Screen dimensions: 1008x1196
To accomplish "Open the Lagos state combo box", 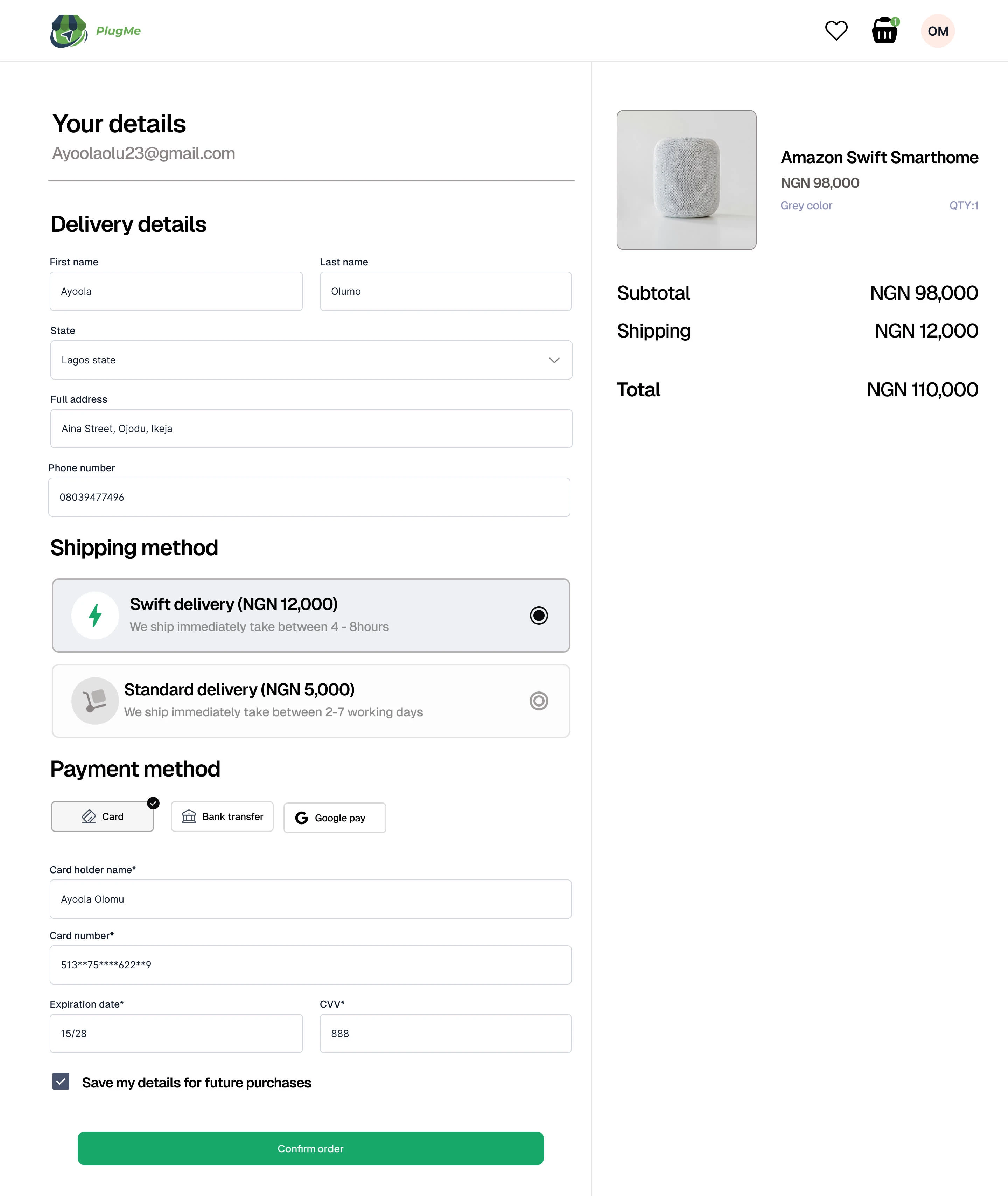I will (311, 360).
